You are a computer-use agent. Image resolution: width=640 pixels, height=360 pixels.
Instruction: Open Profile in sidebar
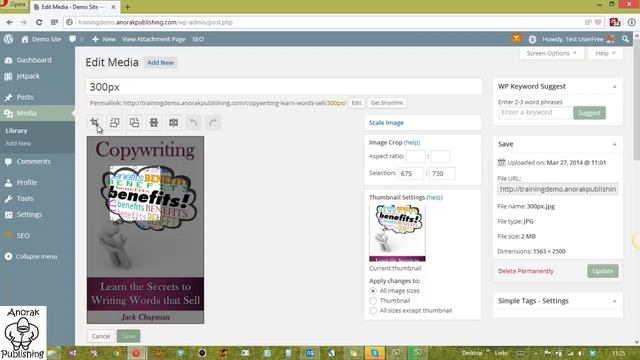[27, 182]
